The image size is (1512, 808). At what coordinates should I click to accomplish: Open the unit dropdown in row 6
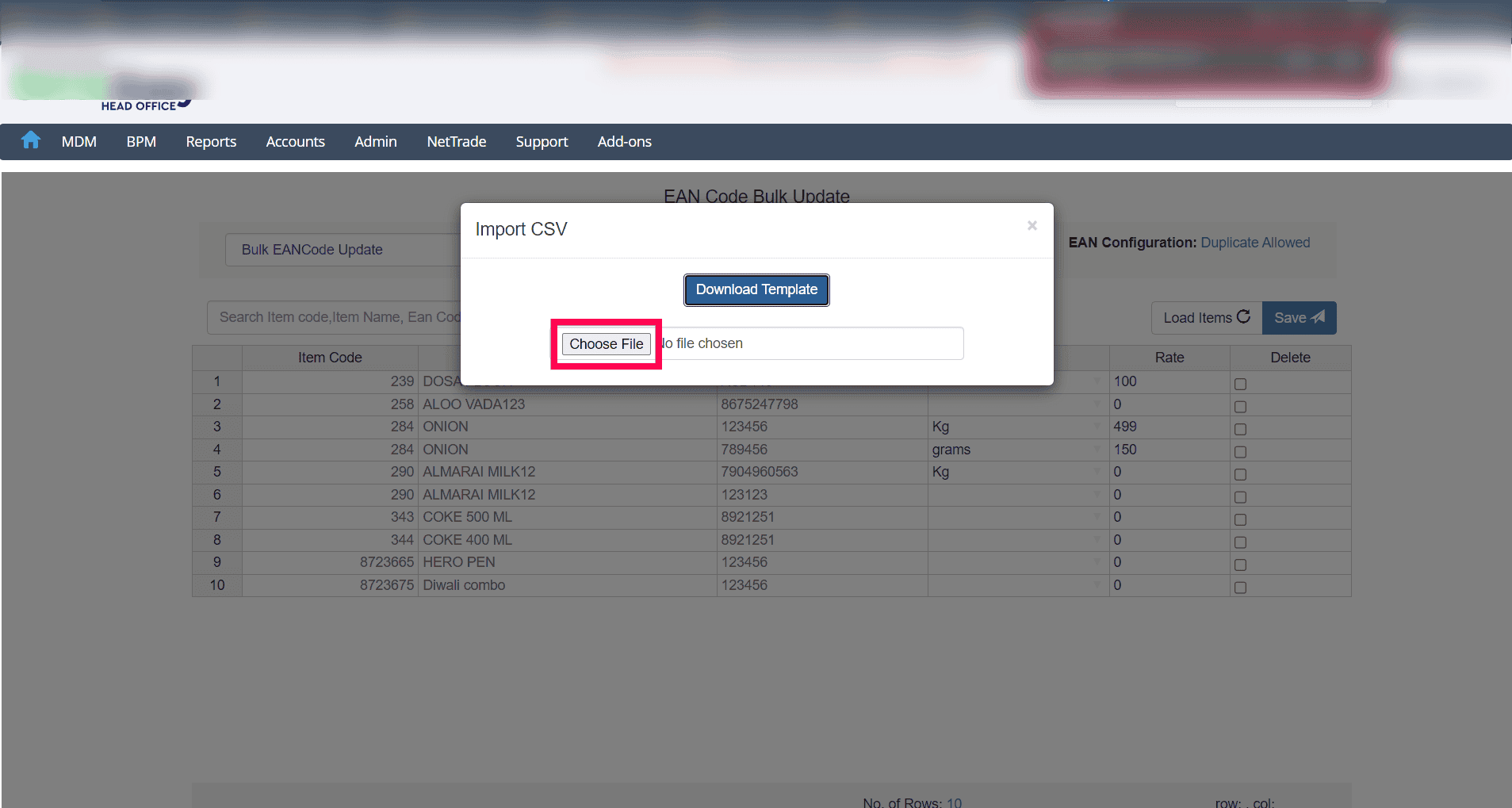pyautogui.click(x=1097, y=495)
